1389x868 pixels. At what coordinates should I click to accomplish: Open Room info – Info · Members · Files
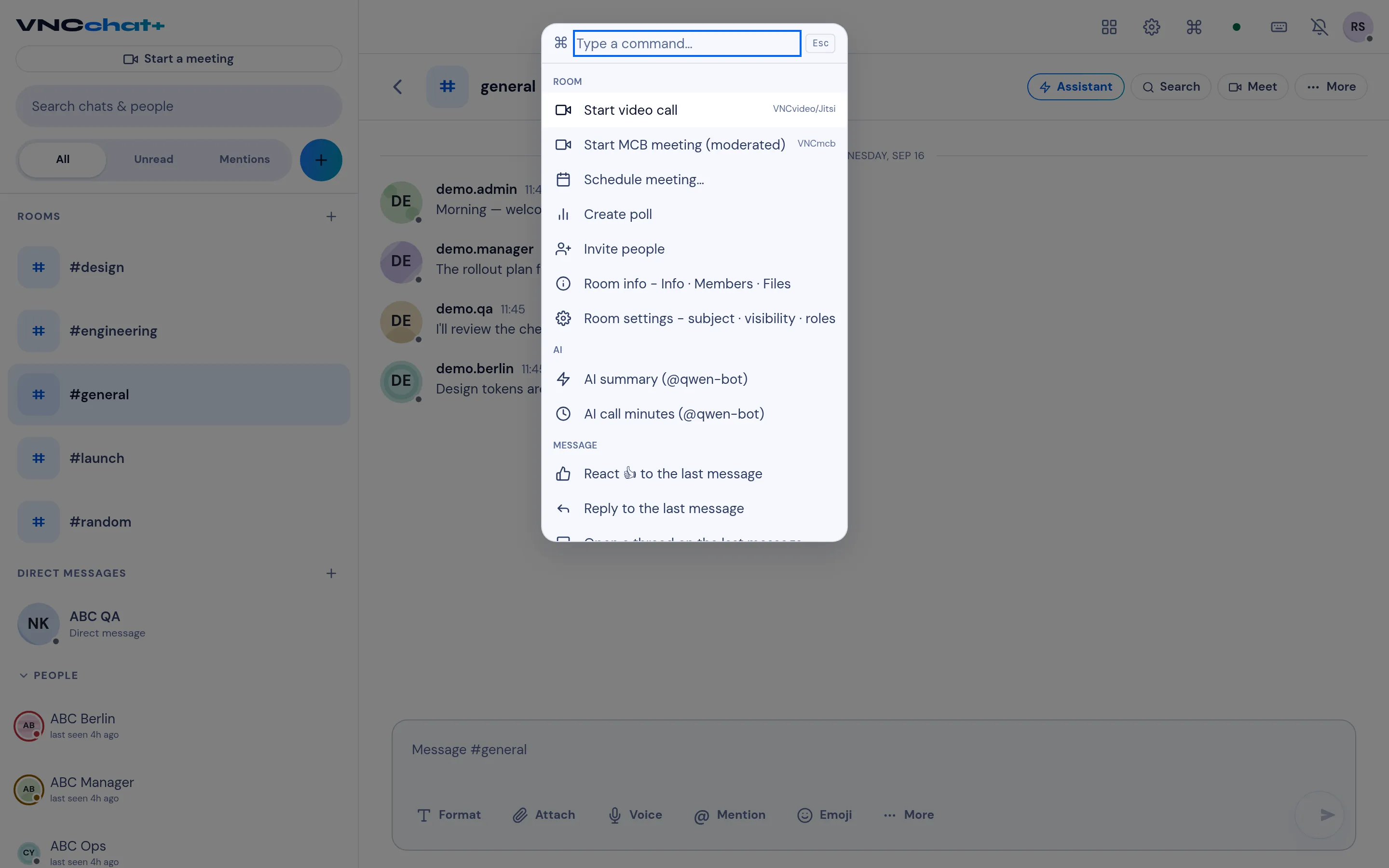click(694, 284)
